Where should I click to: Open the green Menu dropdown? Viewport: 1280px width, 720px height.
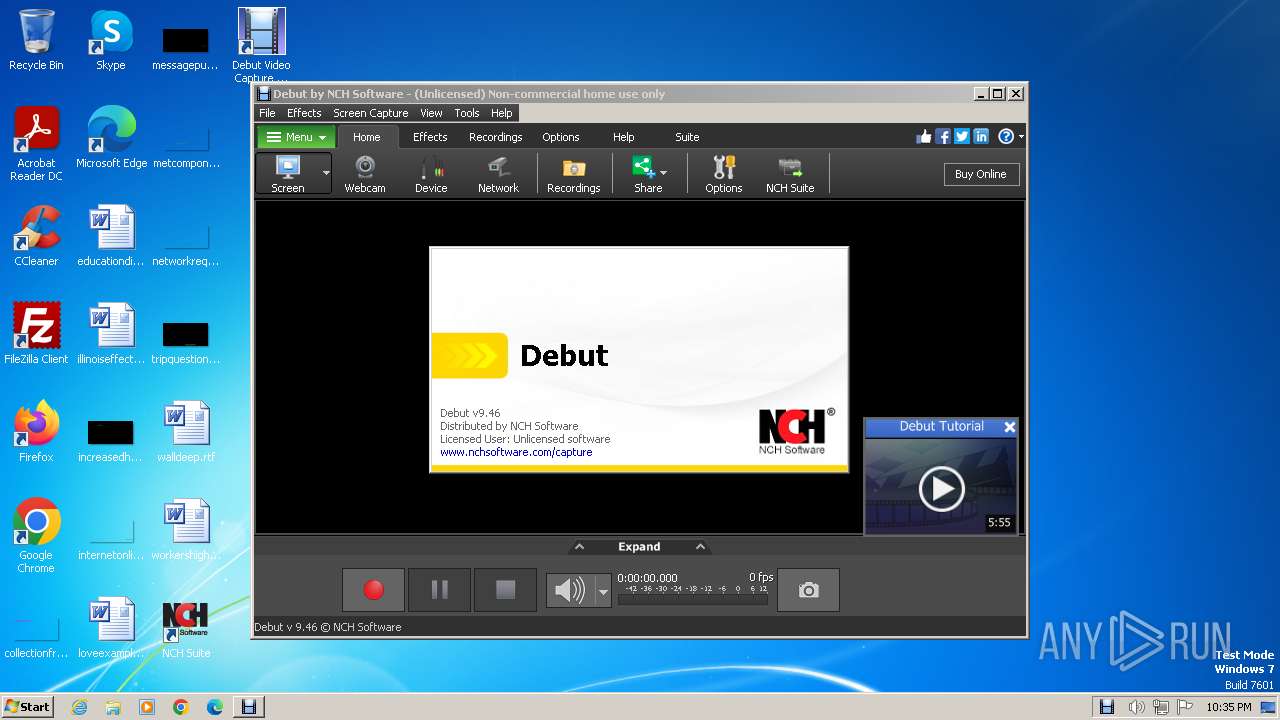(297, 137)
